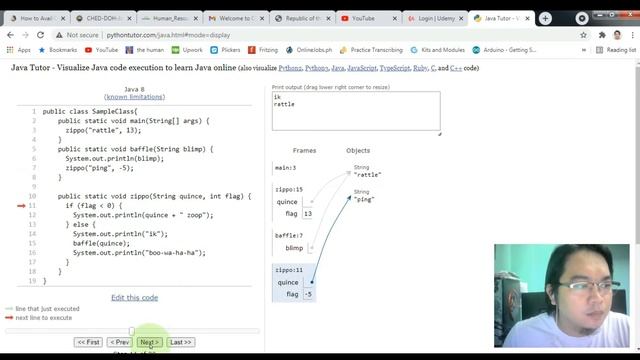
Task: Open the Arduino - Getting S... bookmark
Action: [504, 50]
